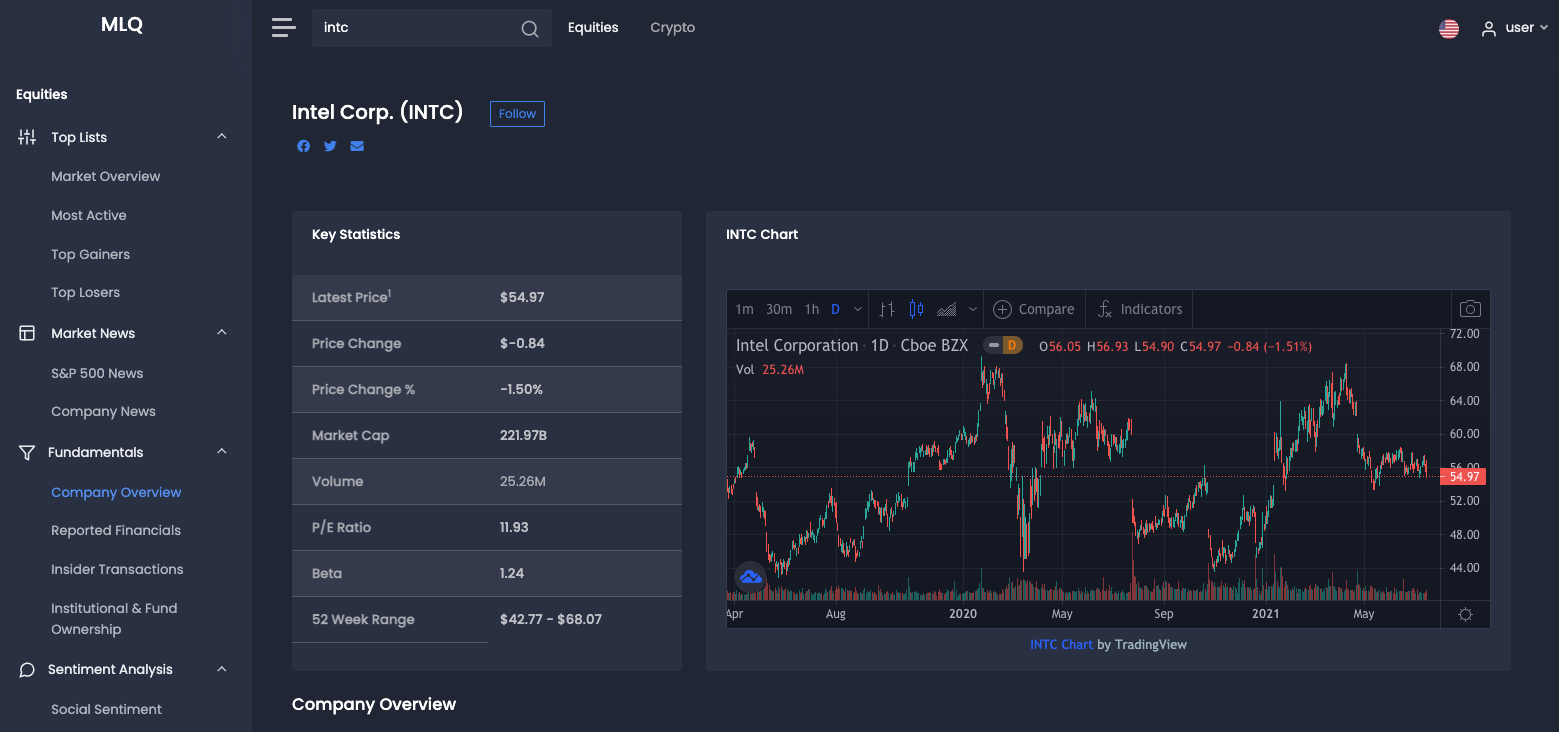1559x732 pixels.
Task: Click the Top Lists sliders icon
Action: click(x=27, y=137)
